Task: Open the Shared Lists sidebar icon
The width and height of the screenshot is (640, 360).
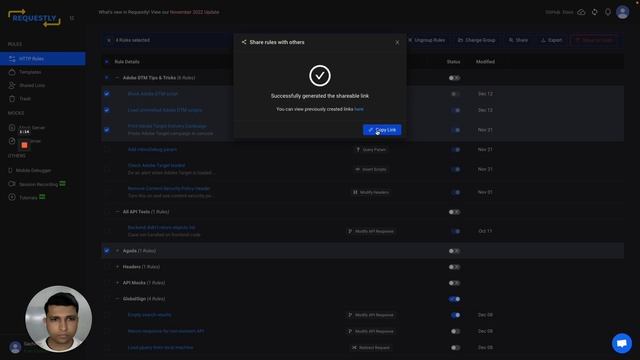Action: [x=12, y=85]
